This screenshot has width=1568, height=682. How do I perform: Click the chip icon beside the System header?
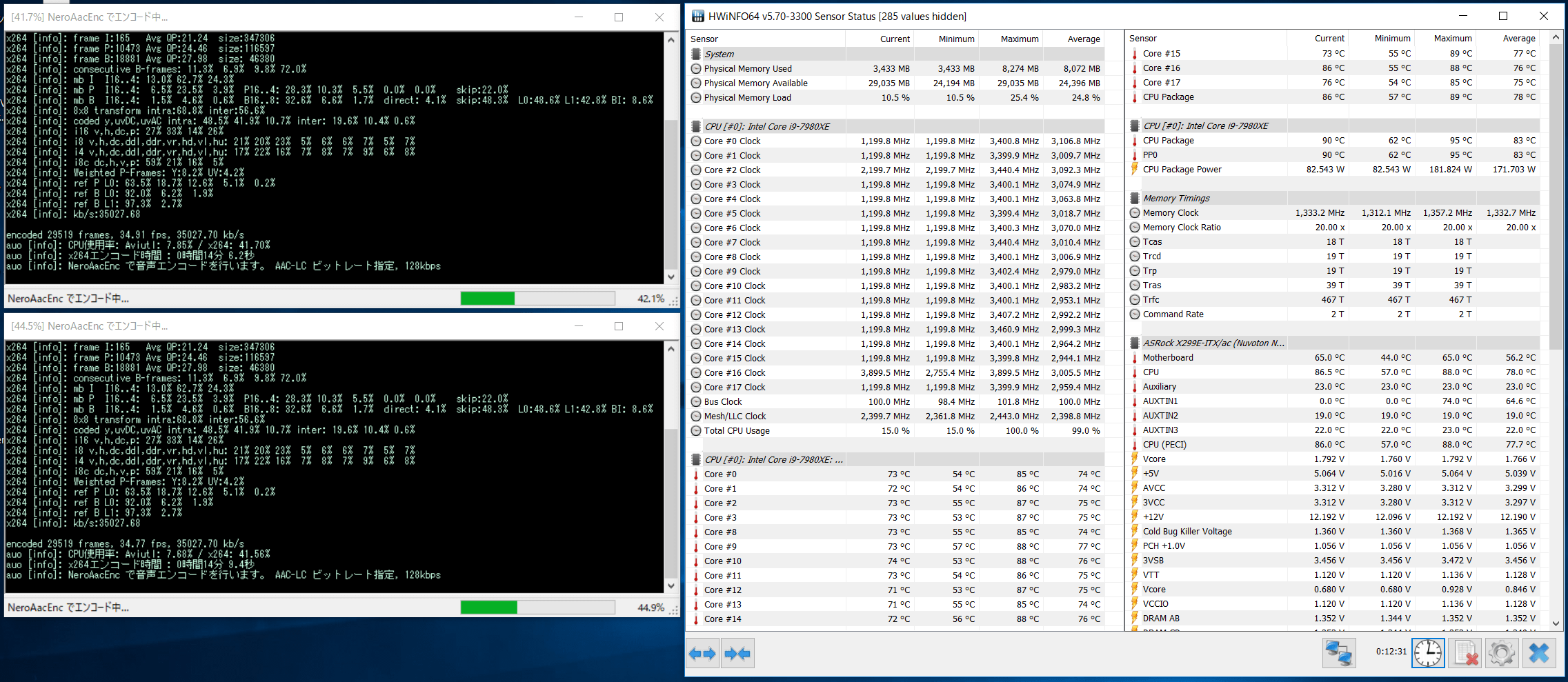pyautogui.click(x=696, y=54)
